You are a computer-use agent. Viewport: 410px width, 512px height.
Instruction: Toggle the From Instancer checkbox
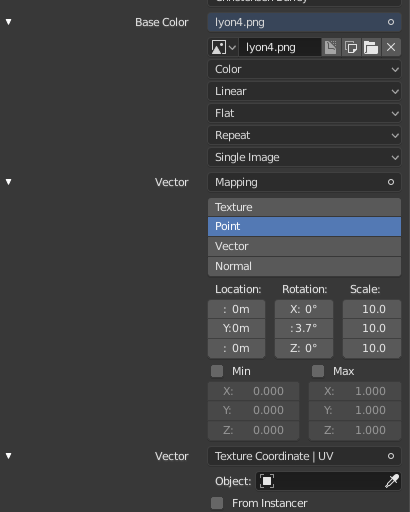[217, 503]
